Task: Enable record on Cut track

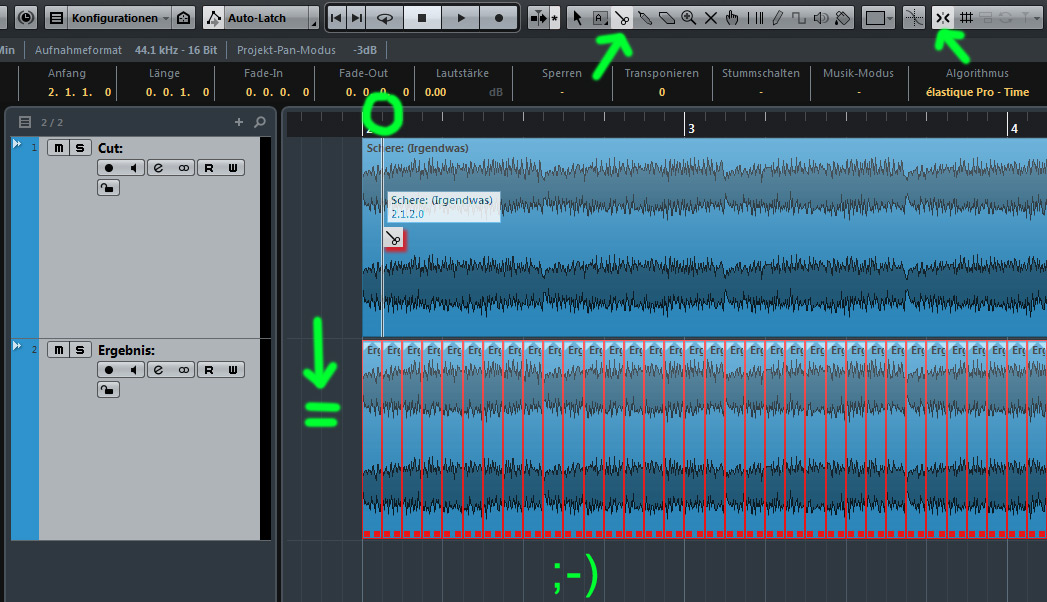Action: pyautogui.click(x=110, y=168)
